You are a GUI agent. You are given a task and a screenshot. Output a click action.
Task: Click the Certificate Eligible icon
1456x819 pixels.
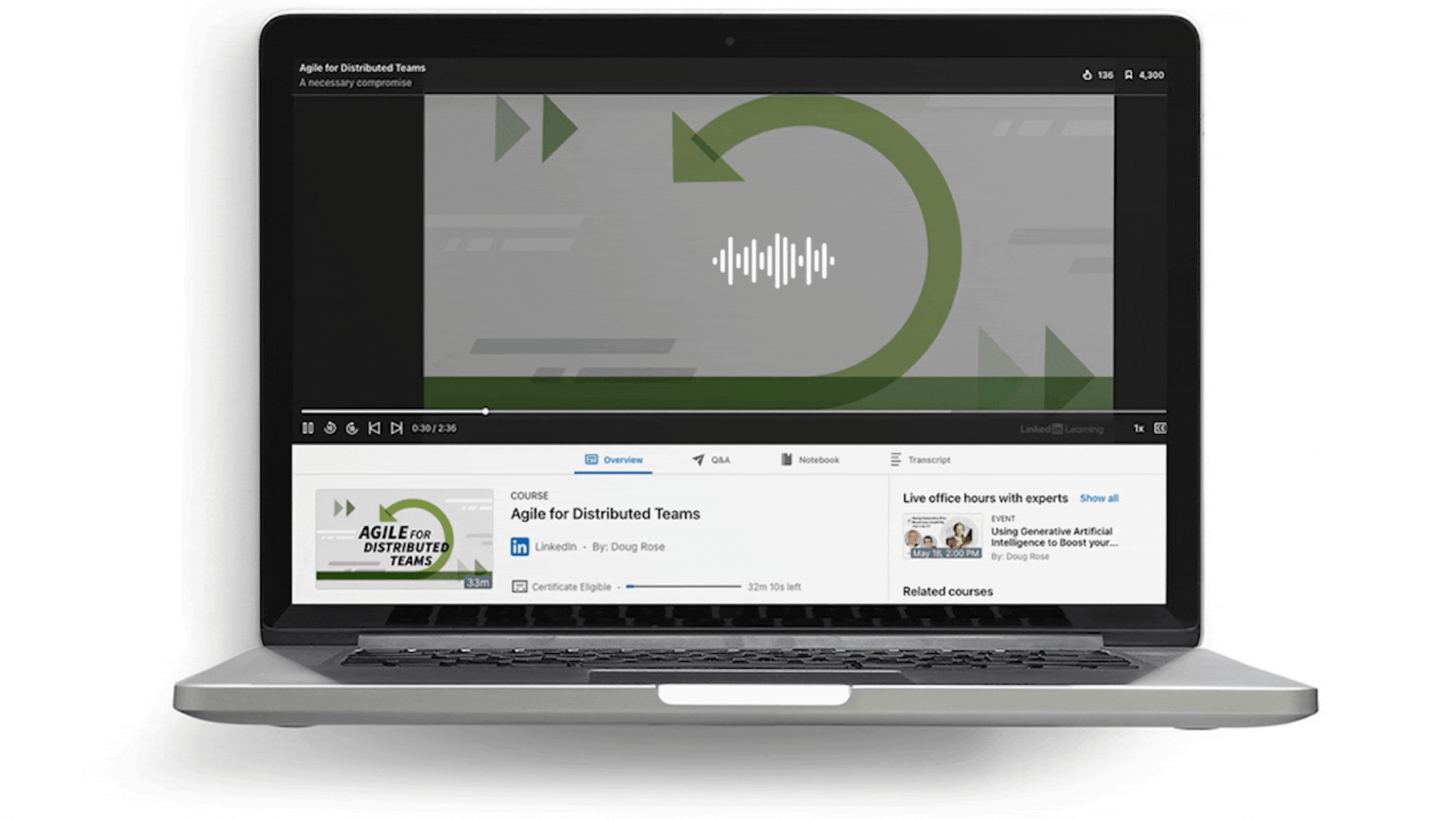click(519, 587)
